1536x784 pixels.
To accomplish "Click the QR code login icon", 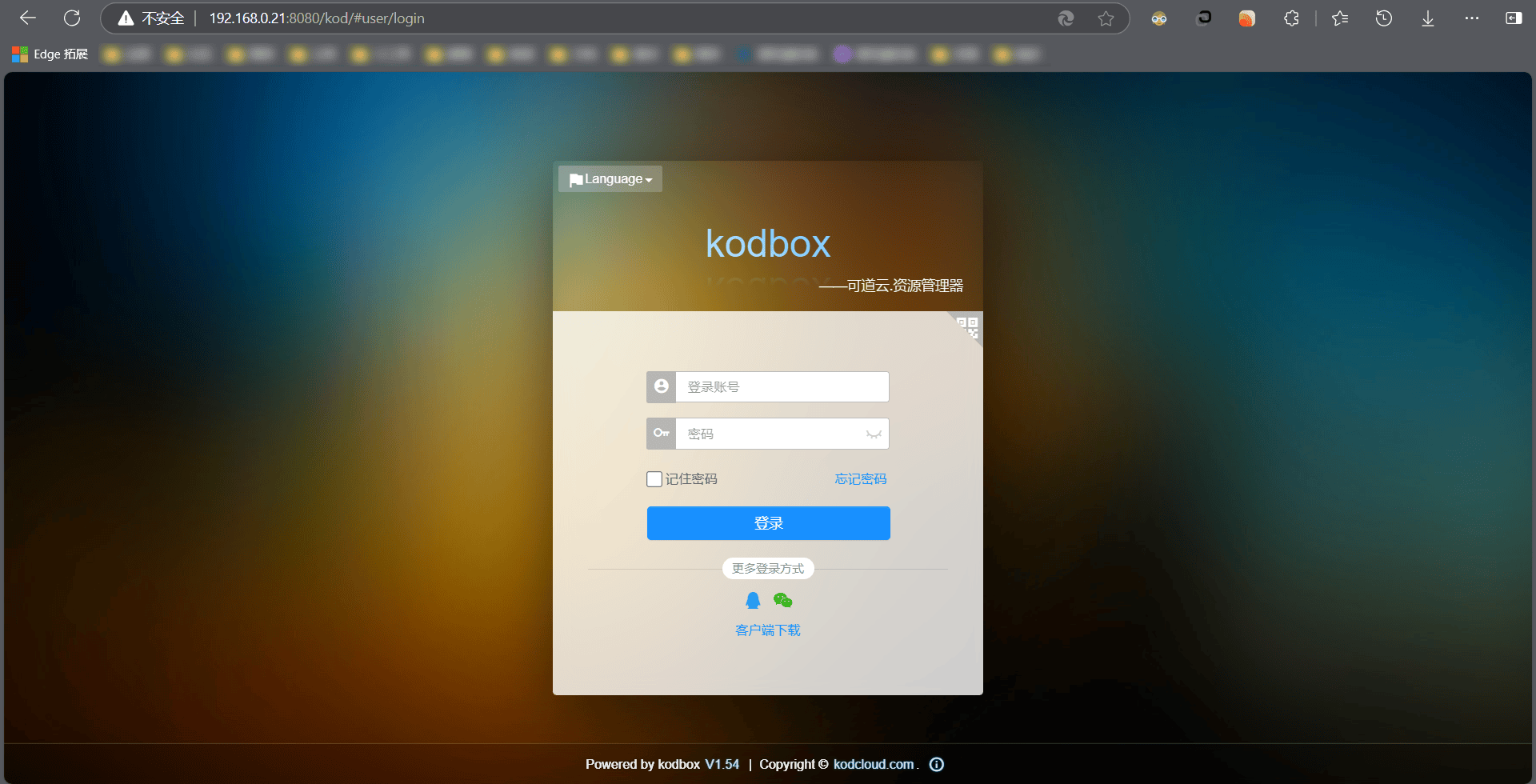I will (968, 326).
